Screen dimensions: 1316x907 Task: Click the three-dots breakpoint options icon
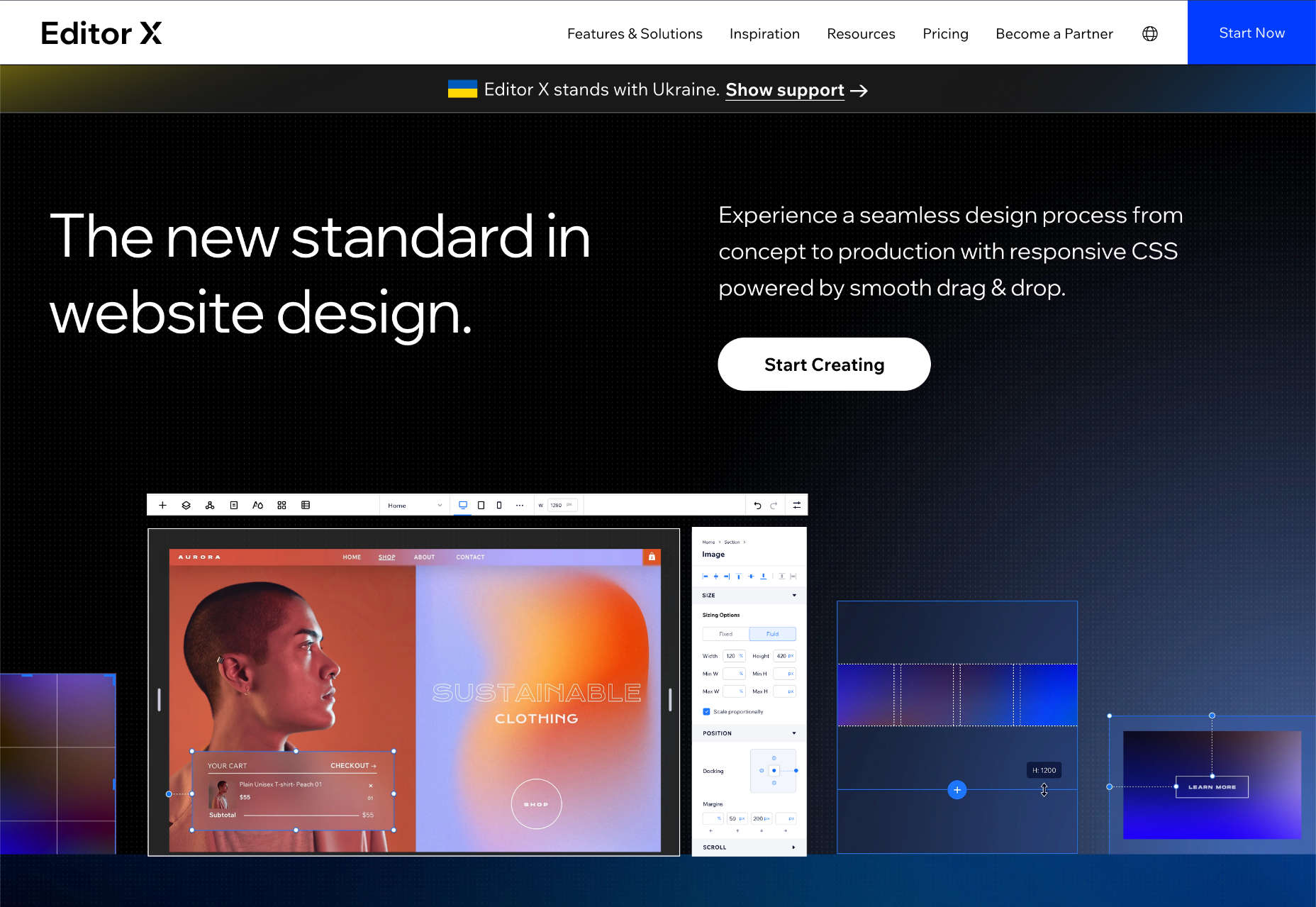520,506
